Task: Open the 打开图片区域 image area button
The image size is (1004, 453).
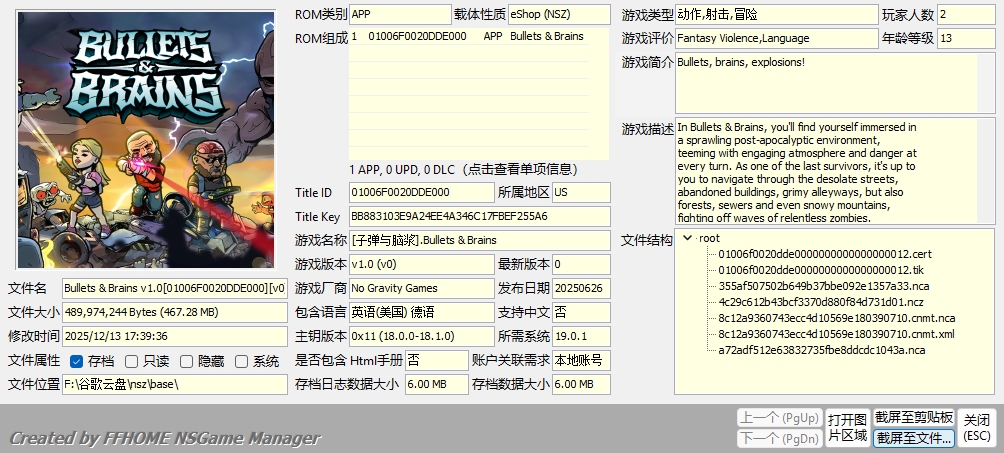Action: coord(847,427)
